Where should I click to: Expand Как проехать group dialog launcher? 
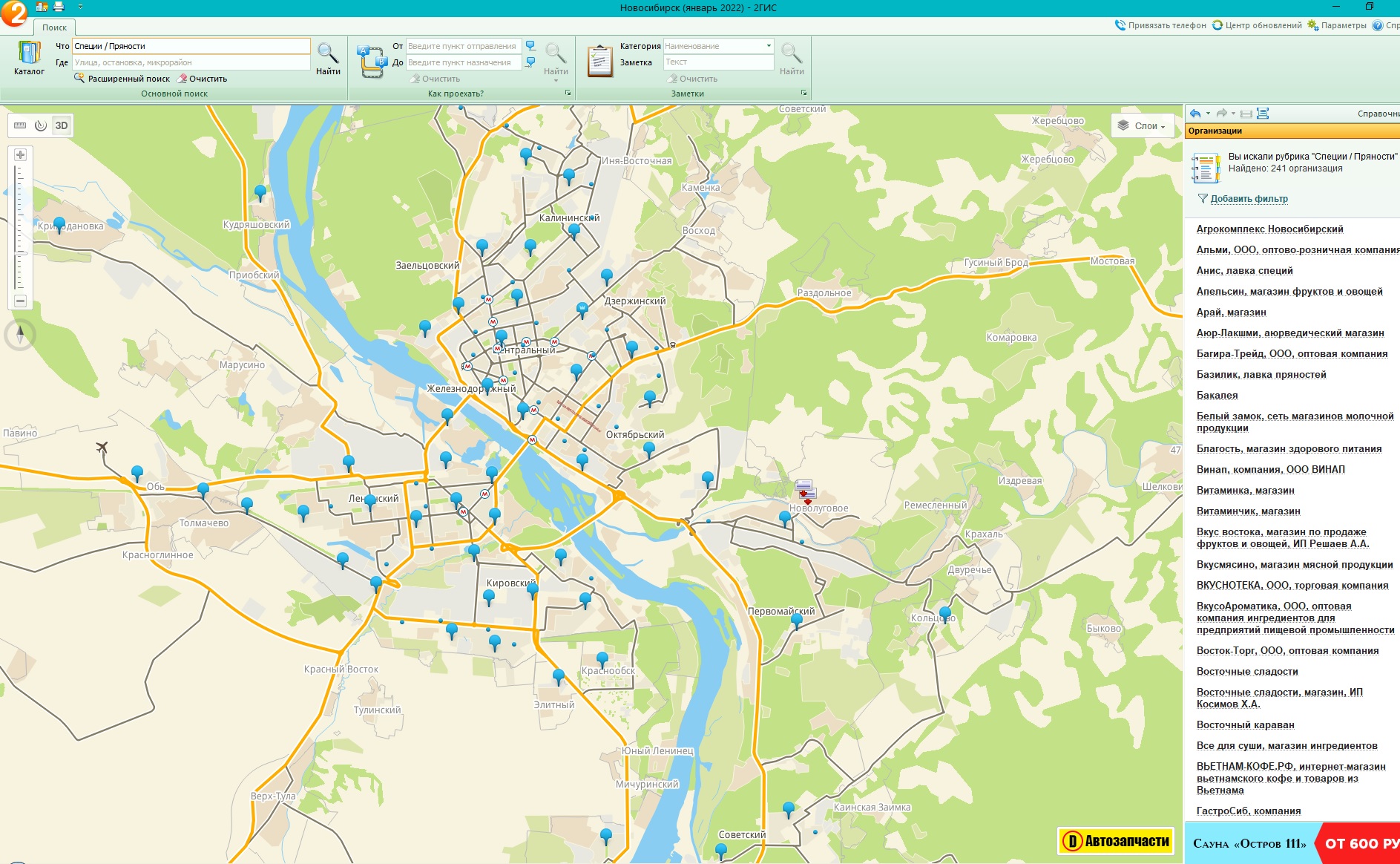tap(568, 94)
